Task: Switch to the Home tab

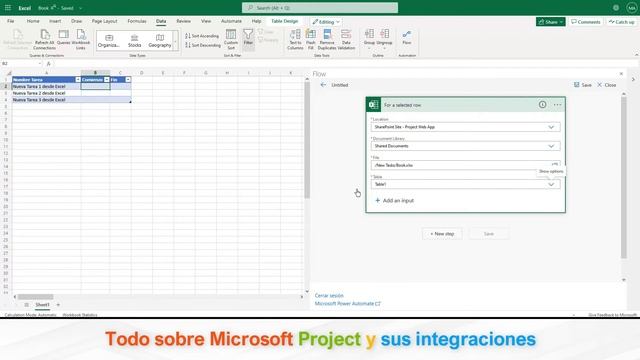Action: point(33,21)
